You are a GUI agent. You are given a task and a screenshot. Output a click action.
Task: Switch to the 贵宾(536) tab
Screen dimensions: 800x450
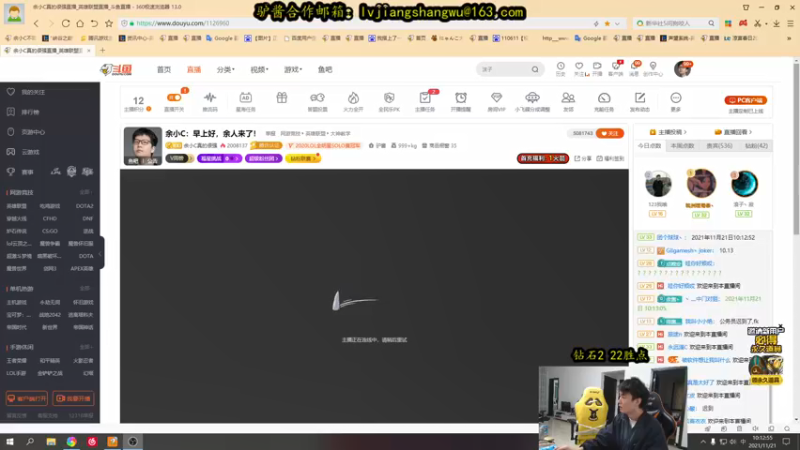click(719, 146)
